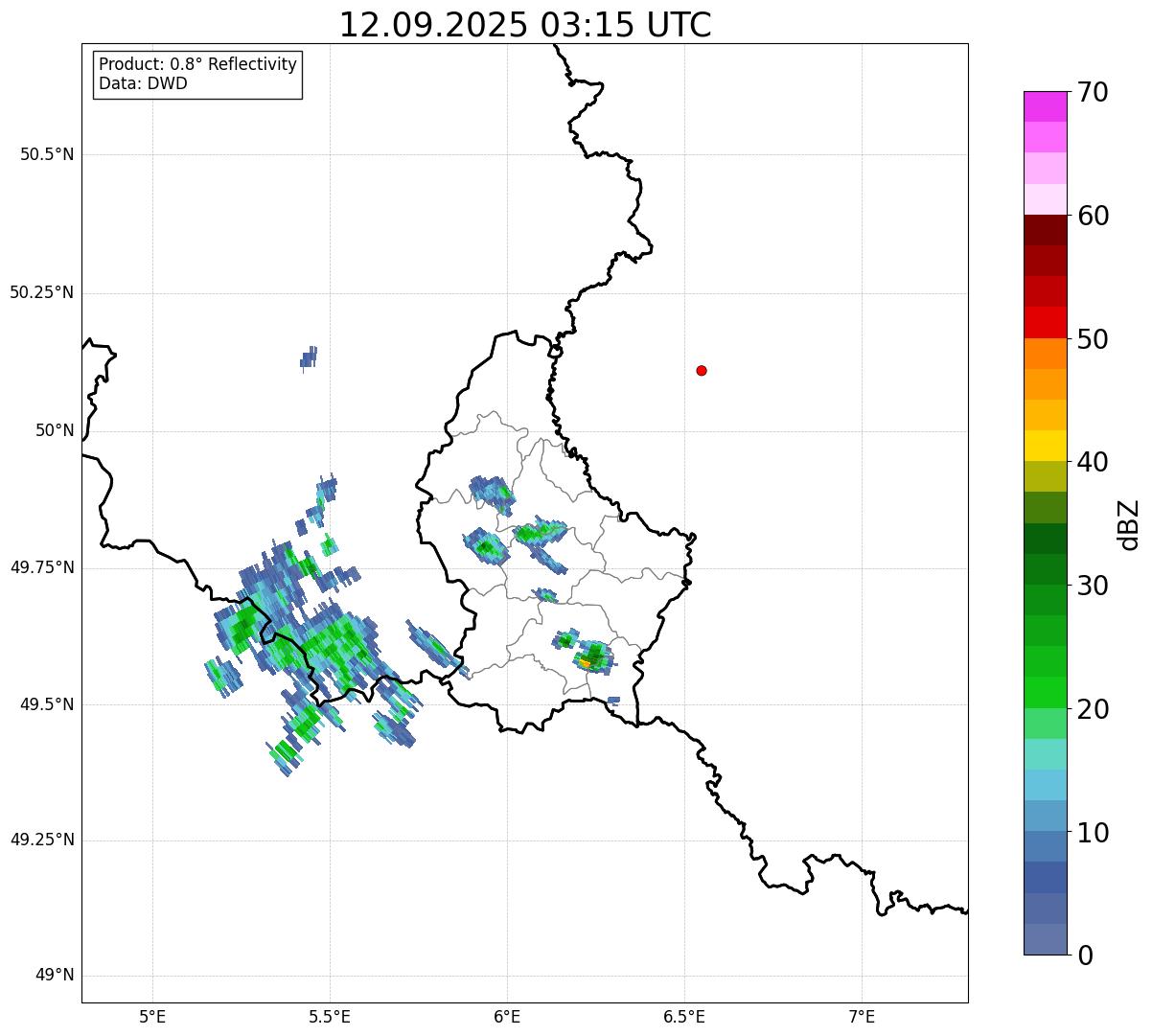Click the 50.25°N latitude label
The width and height of the screenshot is (1152, 1036).
coord(42,292)
